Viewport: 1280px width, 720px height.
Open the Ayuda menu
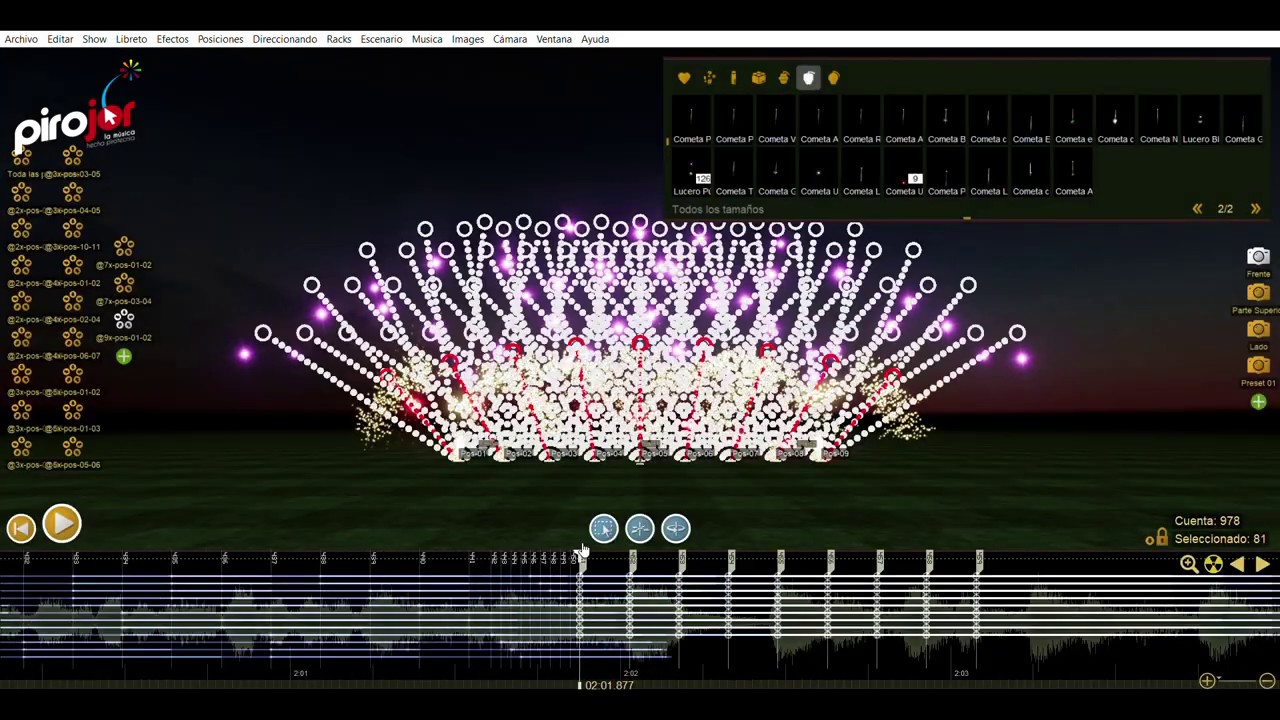pyautogui.click(x=595, y=39)
